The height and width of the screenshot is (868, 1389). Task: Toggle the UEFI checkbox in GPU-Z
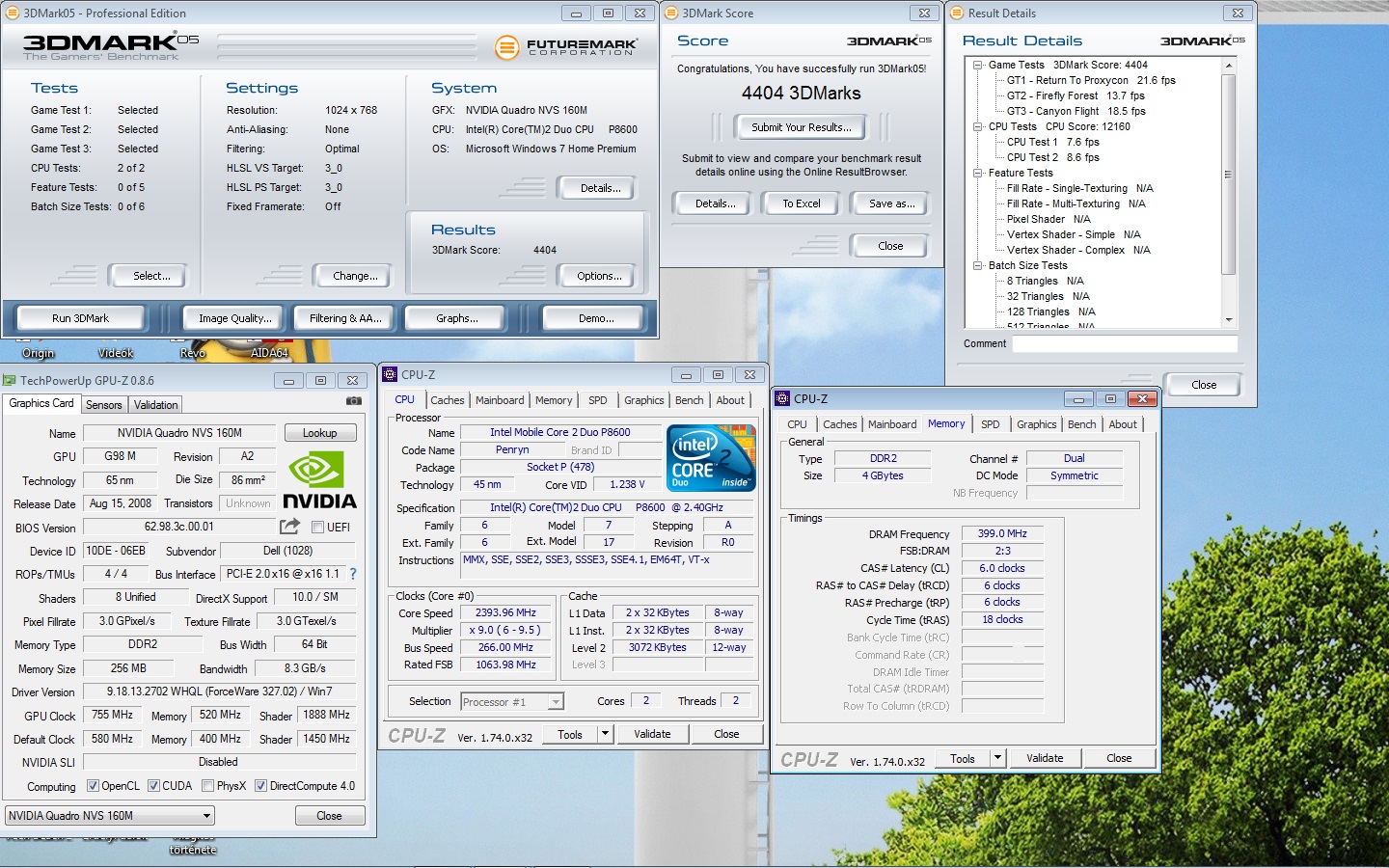click(x=317, y=527)
